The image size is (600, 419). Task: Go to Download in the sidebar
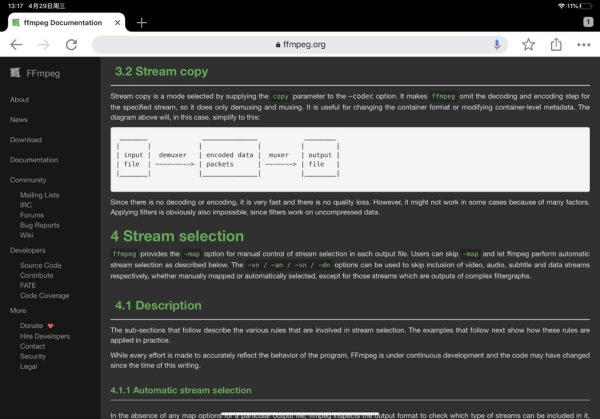[26, 140]
